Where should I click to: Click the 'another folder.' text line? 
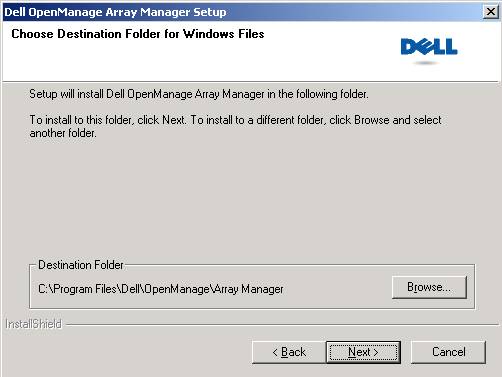[63, 133]
